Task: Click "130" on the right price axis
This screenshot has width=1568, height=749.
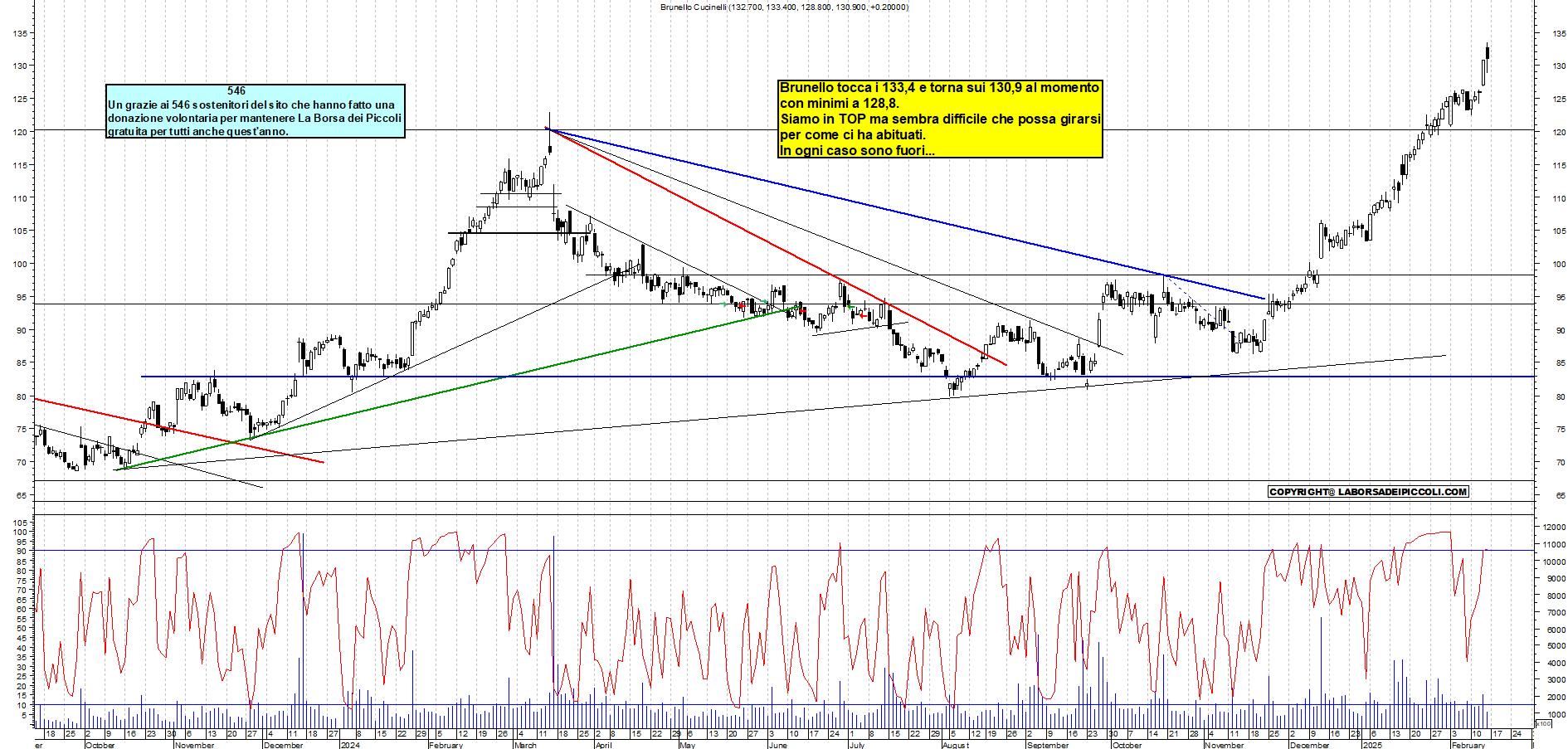Action: coord(1559,66)
